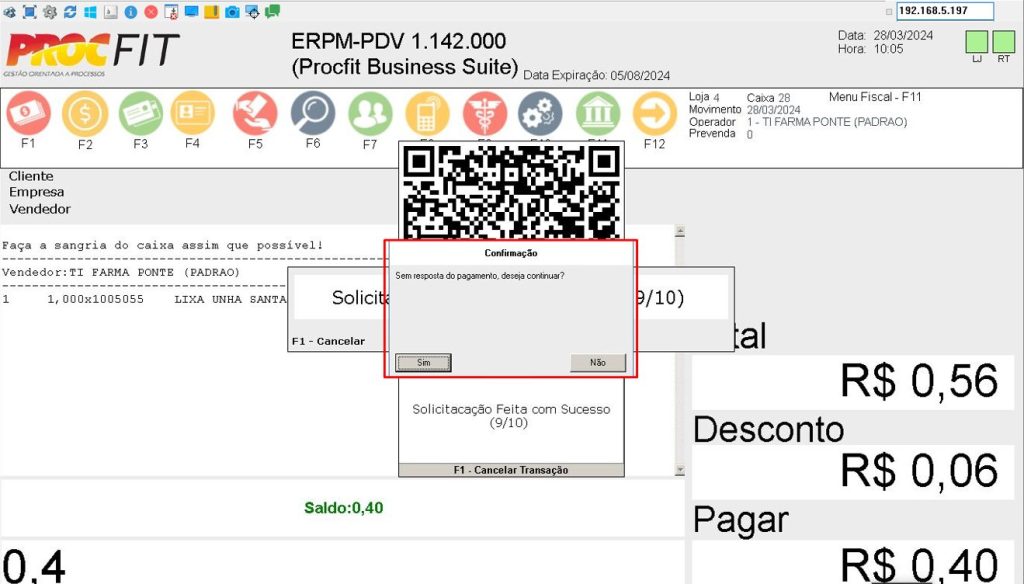The height and width of the screenshot is (584, 1024).
Task: Click F1 - Cancelar Transação button
Action: [511, 470]
